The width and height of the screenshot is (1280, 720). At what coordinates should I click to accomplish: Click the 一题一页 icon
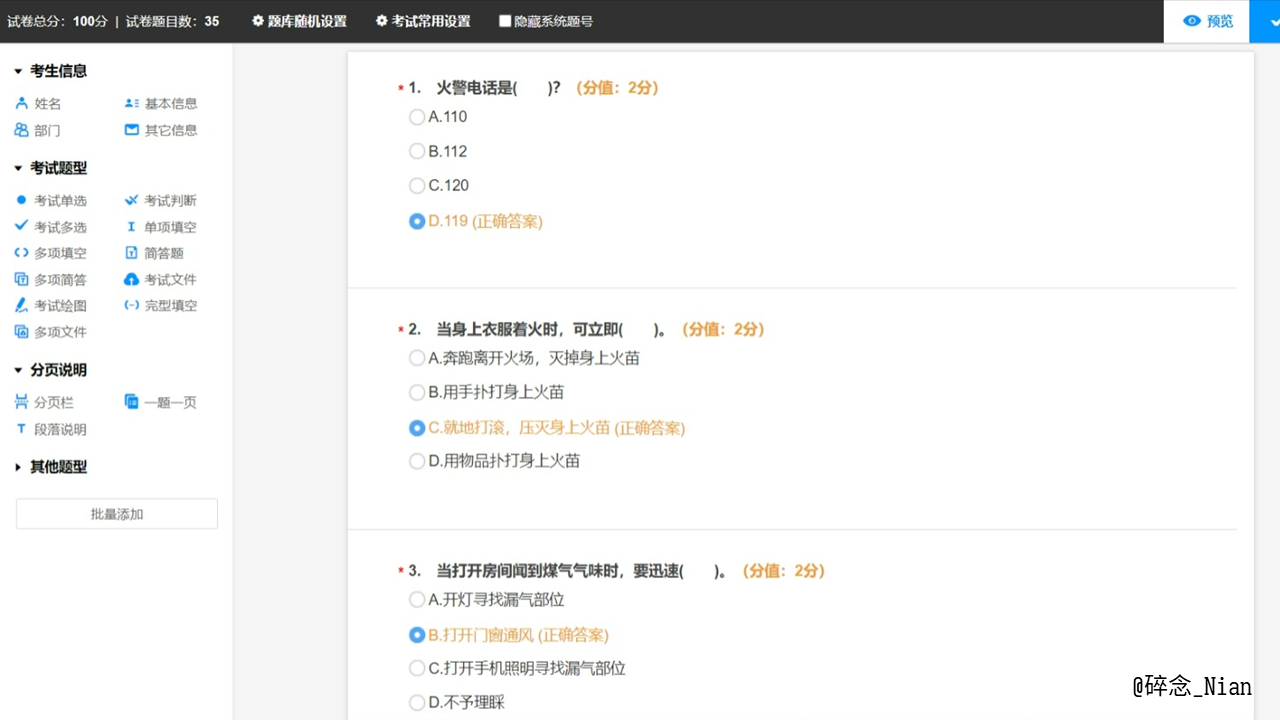click(x=131, y=402)
